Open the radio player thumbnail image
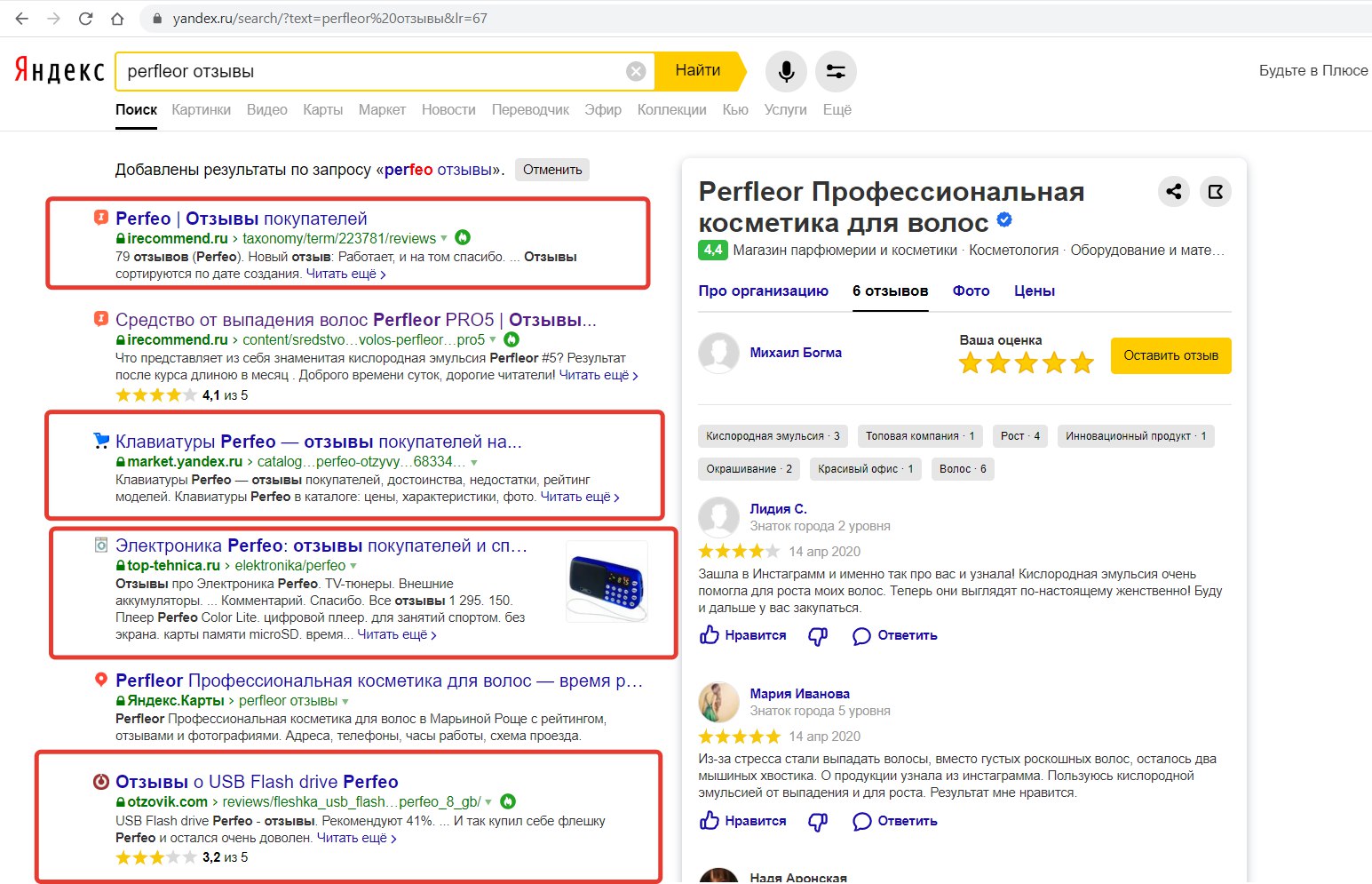The image size is (1372, 884). pyautogui.click(x=607, y=582)
